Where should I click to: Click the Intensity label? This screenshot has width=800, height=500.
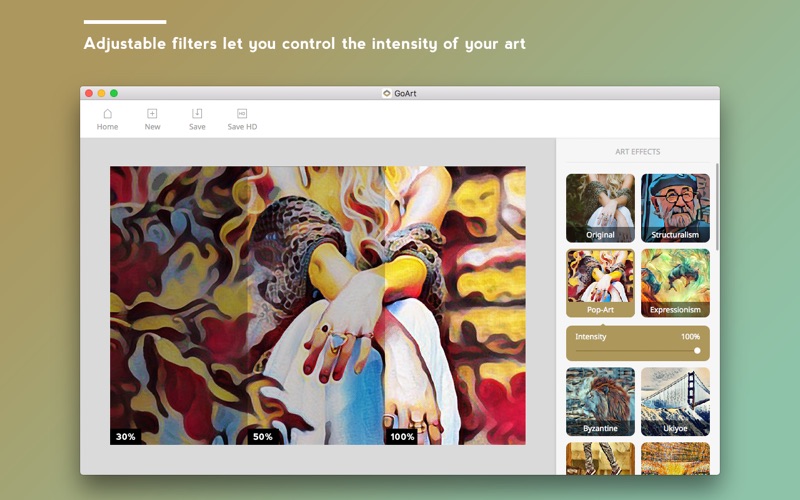tap(591, 337)
